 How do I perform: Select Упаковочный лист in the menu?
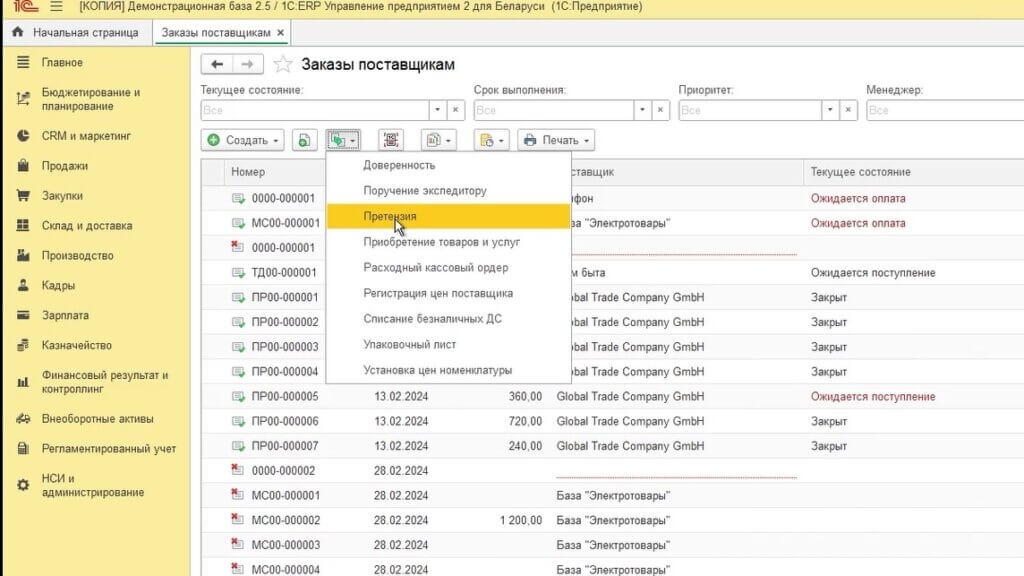pos(409,344)
